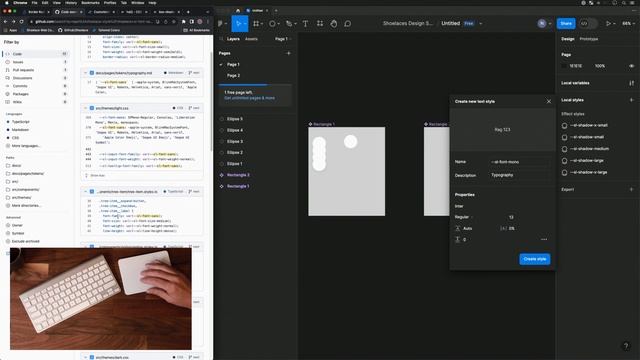The image size is (640, 360).
Task: Open Issues filter in GitHub
Action: (36, 62)
